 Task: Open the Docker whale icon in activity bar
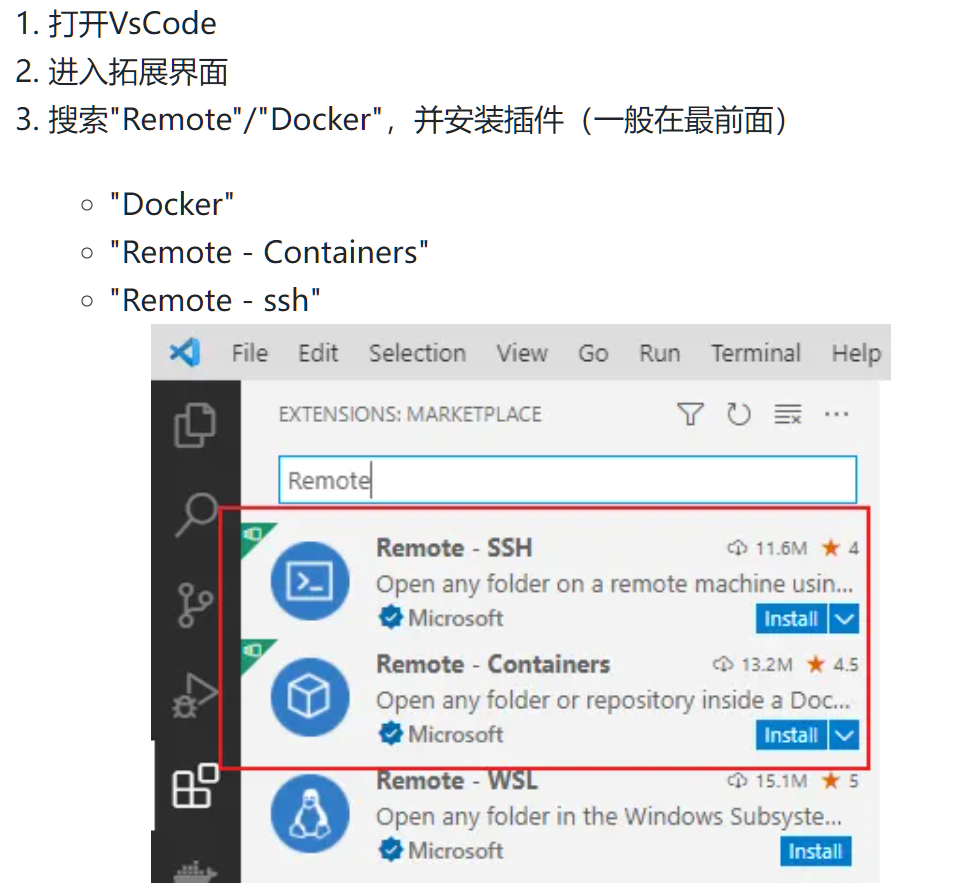click(195, 871)
